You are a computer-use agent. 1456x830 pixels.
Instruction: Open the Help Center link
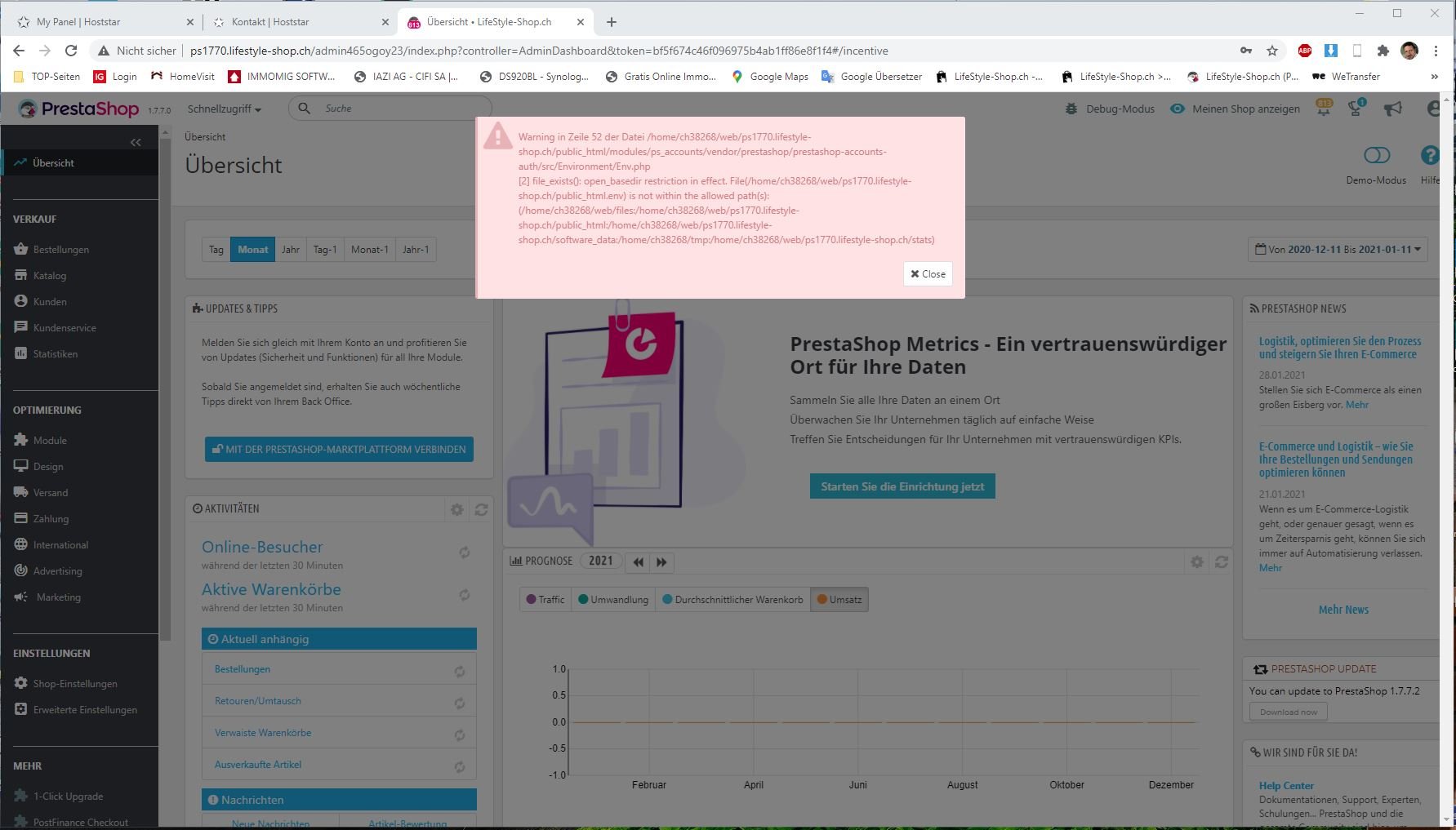[1286, 786]
